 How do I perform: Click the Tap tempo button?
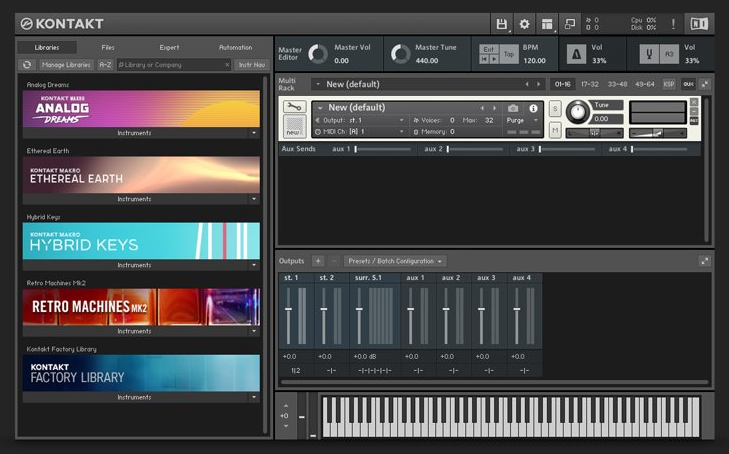click(x=509, y=54)
